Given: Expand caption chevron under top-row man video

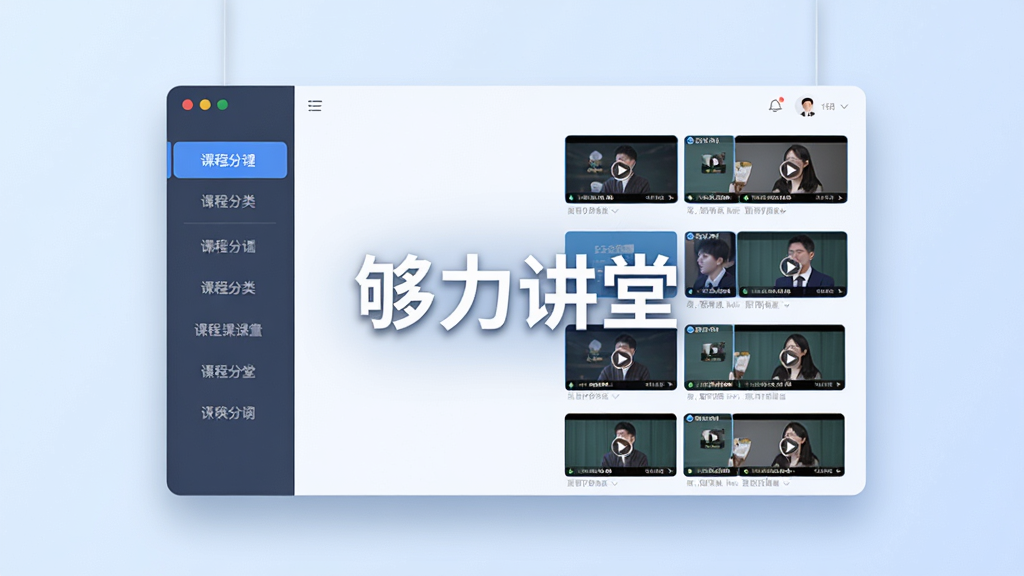Looking at the screenshot, I should [615, 211].
